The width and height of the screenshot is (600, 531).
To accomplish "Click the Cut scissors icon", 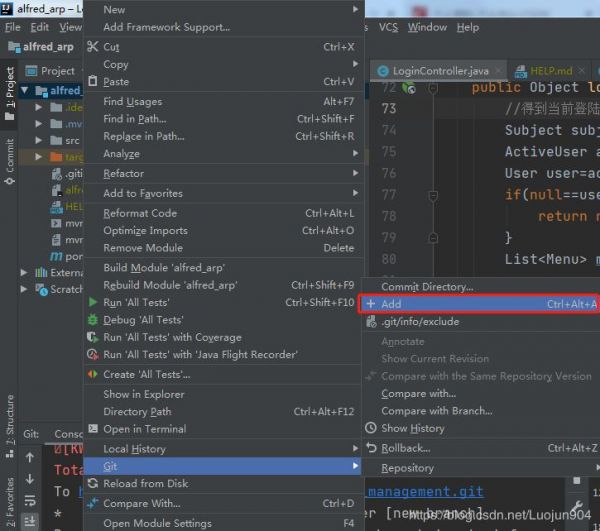I will coord(93,47).
